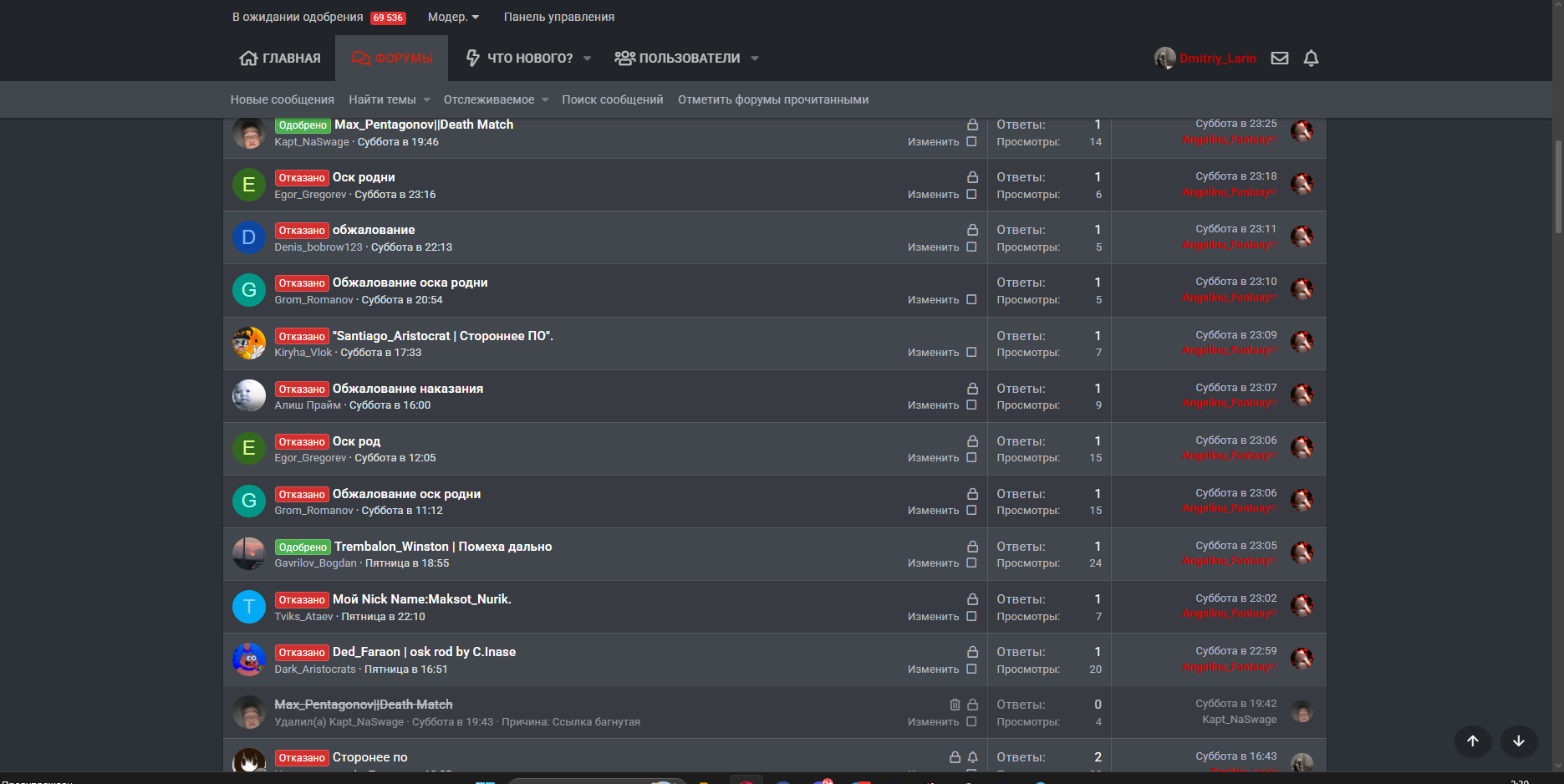Click the home icon next to ГЛАВНАЯ
The width and height of the screenshot is (1564, 784).
pyautogui.click(x=248, y=59)
